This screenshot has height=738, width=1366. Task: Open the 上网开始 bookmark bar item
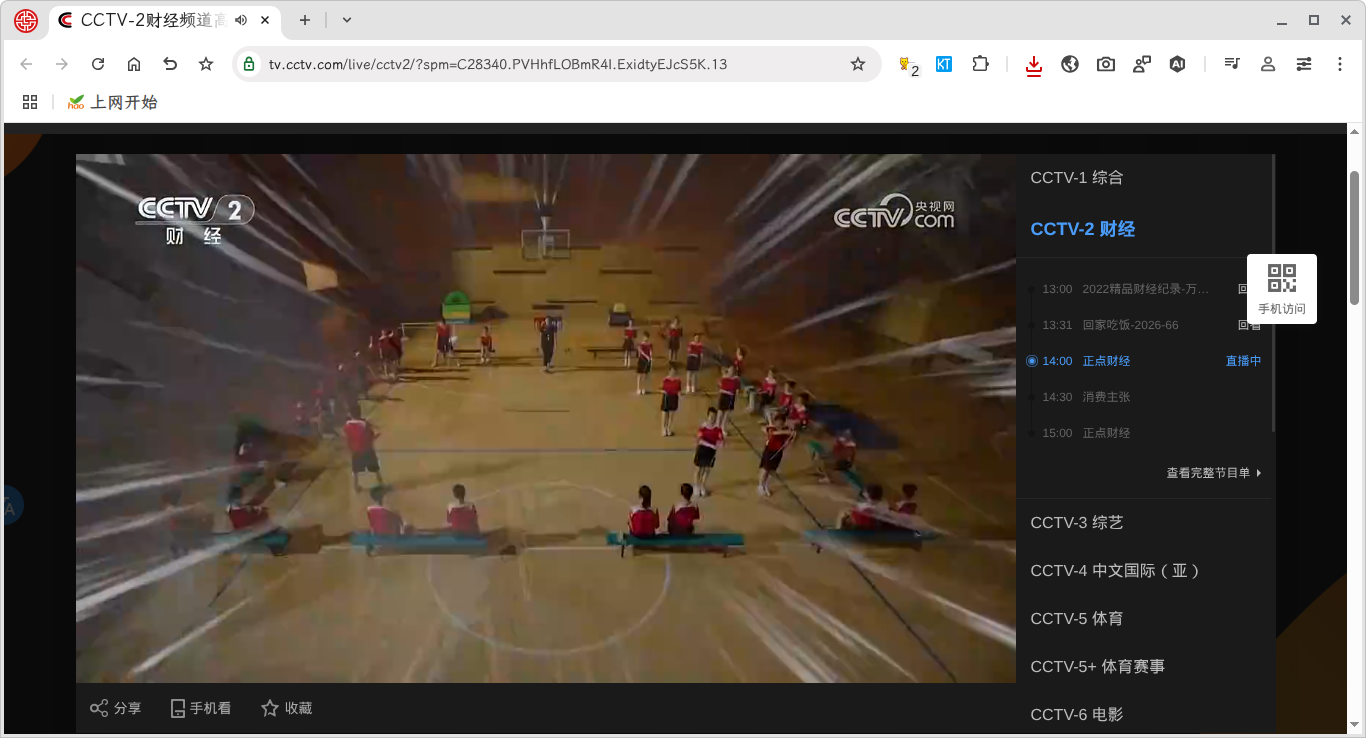113,101
